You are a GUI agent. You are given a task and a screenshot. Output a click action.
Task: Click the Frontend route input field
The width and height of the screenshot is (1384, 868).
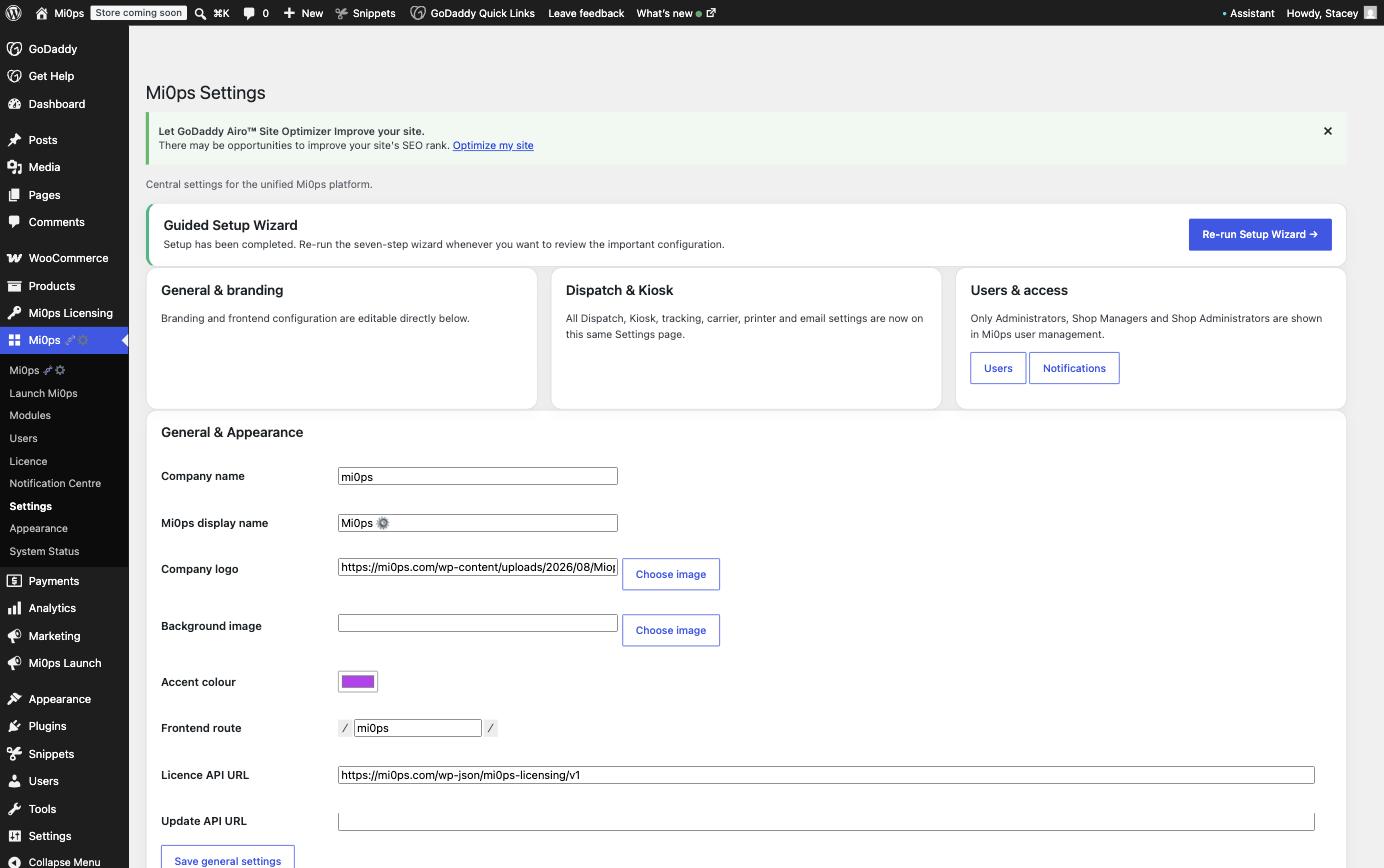[x=418, y=728]
